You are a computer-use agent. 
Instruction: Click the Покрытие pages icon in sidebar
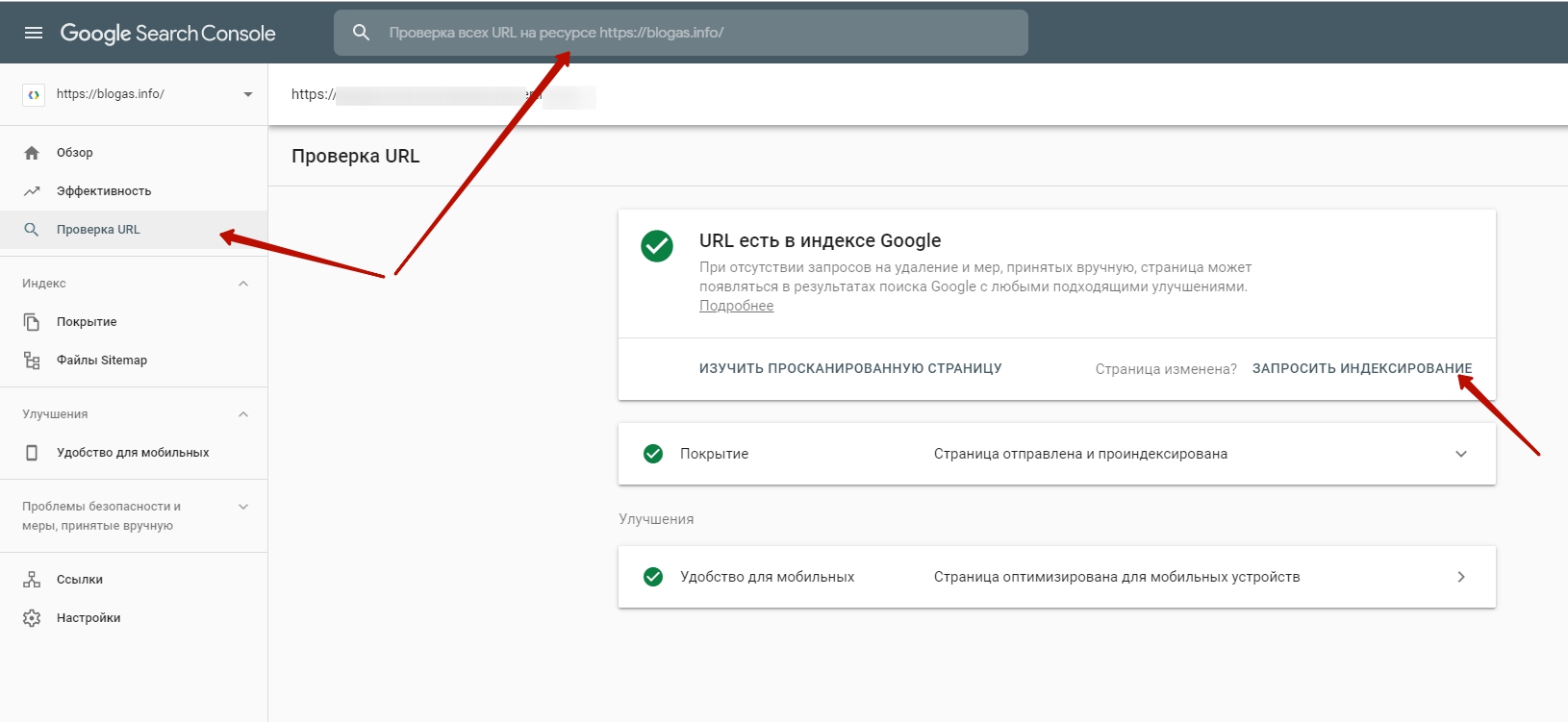pos(32,322)
